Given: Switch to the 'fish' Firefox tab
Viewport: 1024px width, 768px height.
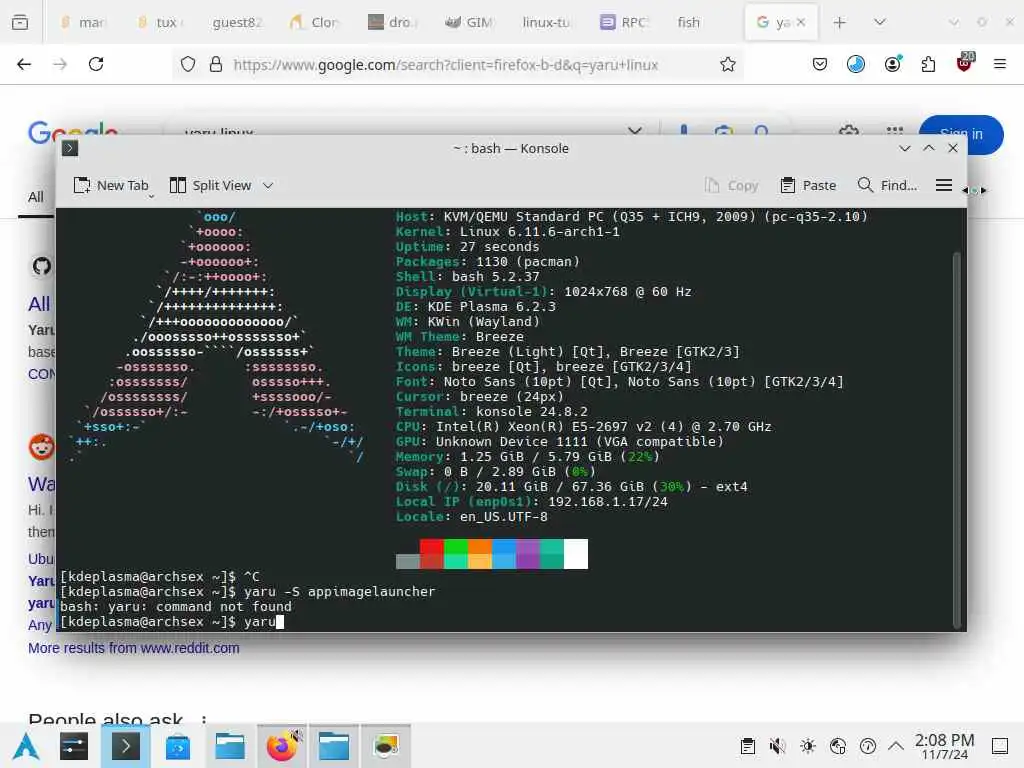Looking at the screenshot, I should pyautogui.click(x=688, y=22).
